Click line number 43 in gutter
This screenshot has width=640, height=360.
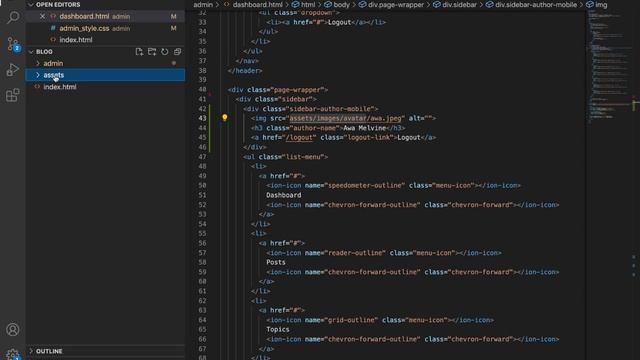click(202, 118)
